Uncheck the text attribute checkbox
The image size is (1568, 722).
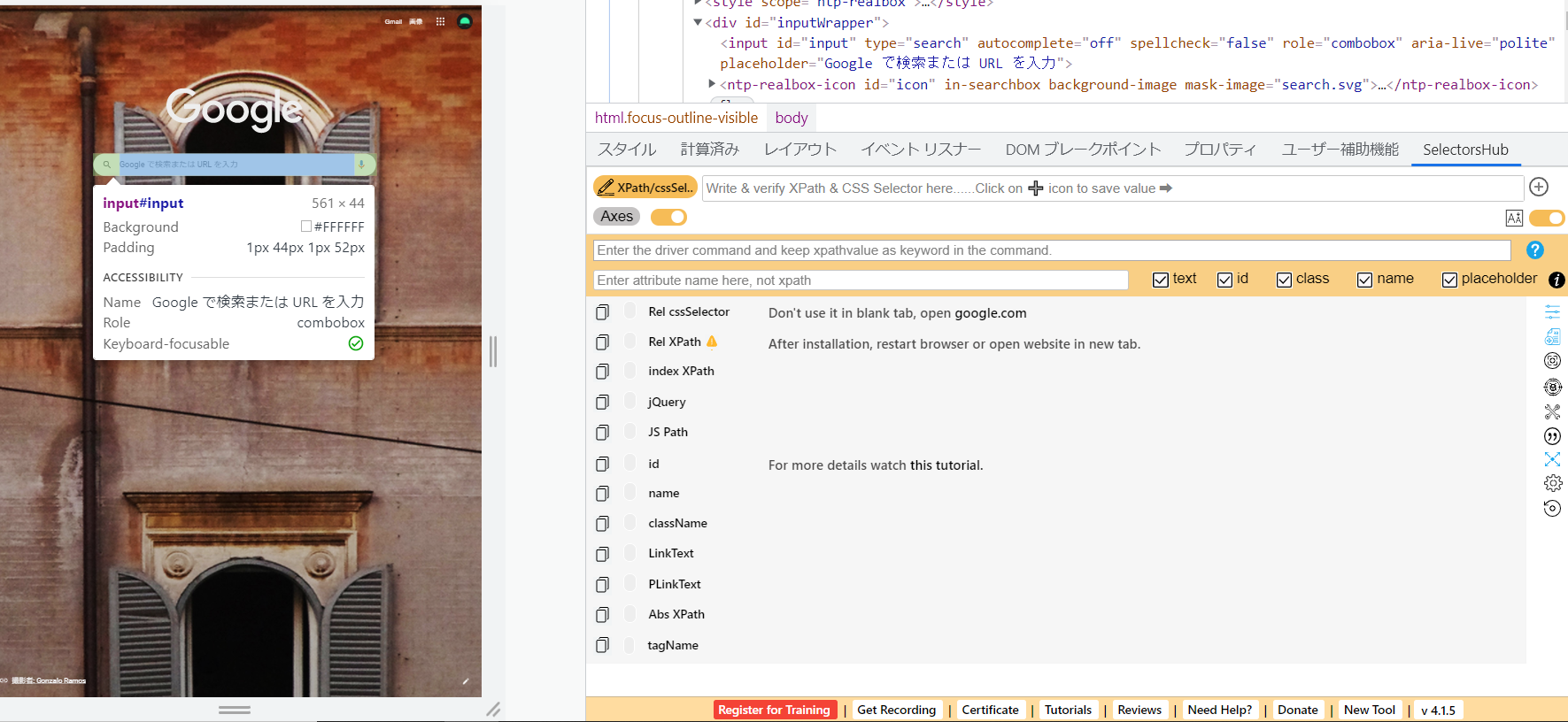(x=1161, y=280)
